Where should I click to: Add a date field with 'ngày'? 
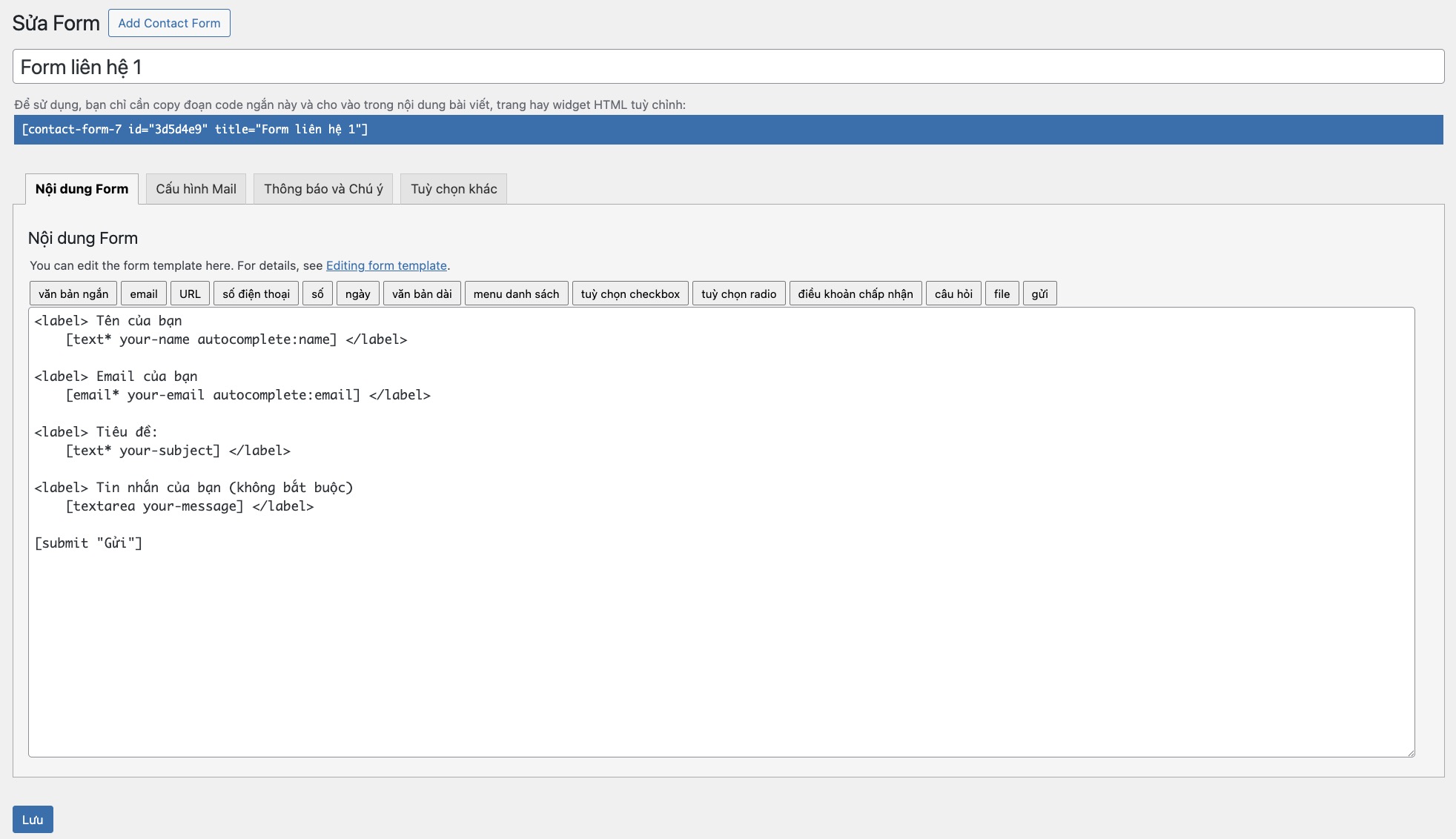click(357, 293)
